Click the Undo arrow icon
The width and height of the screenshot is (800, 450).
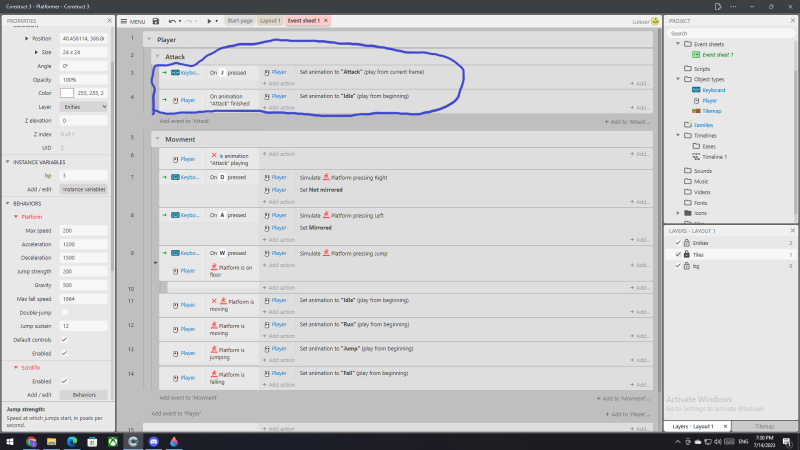click(172, 20)
